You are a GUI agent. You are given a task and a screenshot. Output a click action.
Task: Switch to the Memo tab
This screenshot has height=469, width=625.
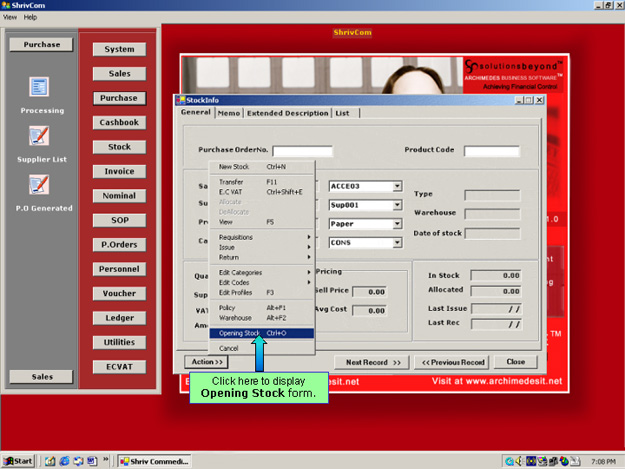pyautogui.click(x=228, y=113)
